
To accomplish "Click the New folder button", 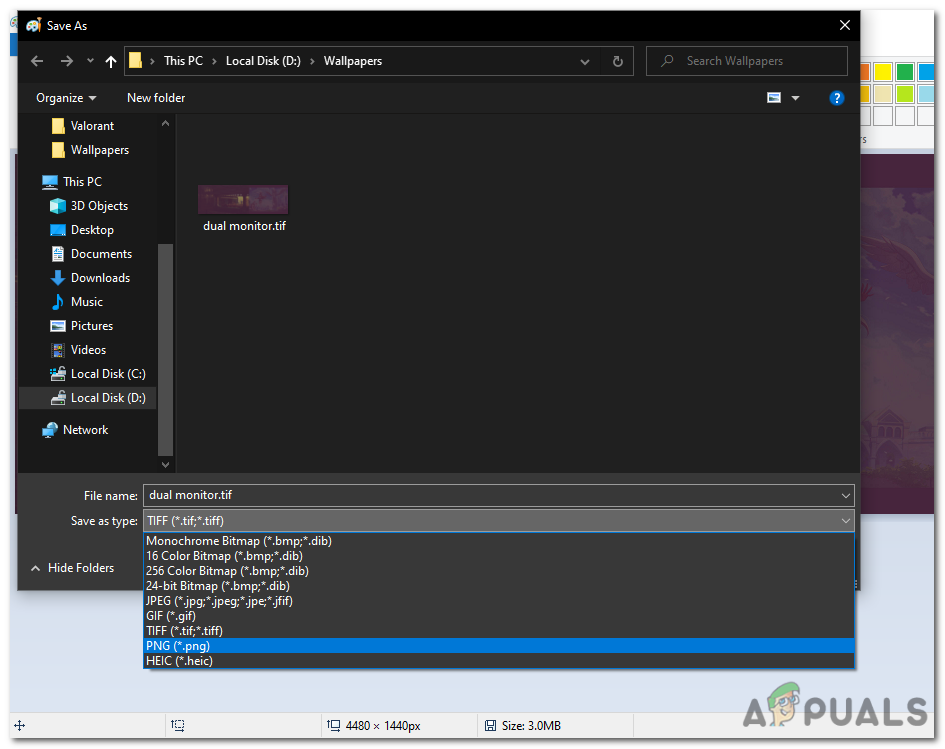I will pos(155,97).
